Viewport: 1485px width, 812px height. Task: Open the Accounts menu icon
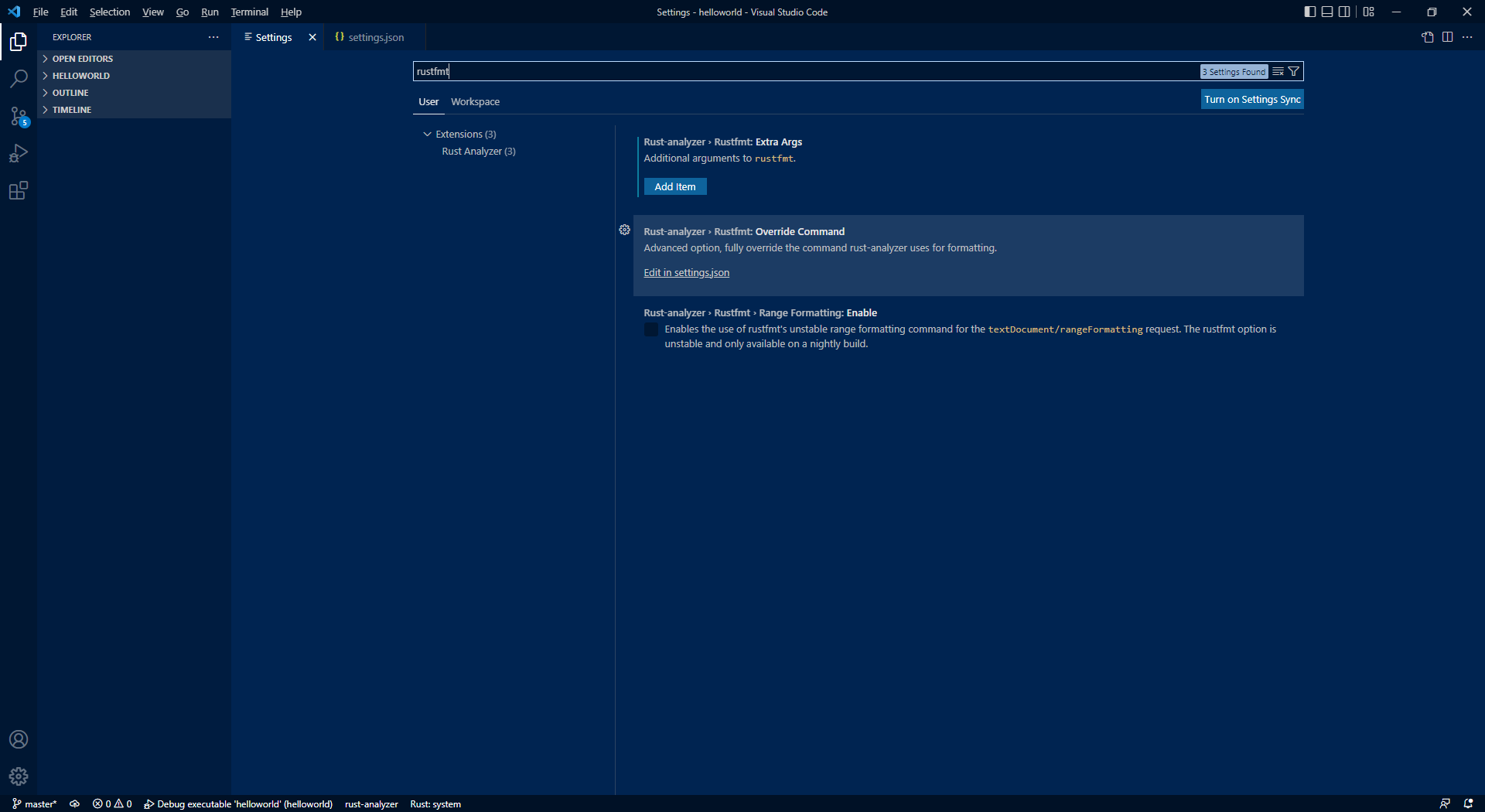pos(19,739)
